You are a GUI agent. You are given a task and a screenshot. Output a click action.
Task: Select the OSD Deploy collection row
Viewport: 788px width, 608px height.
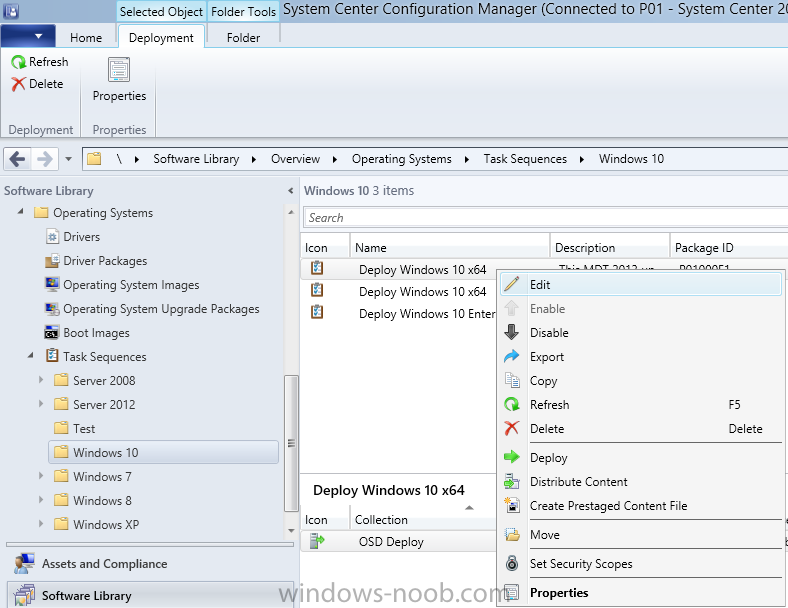398,542
